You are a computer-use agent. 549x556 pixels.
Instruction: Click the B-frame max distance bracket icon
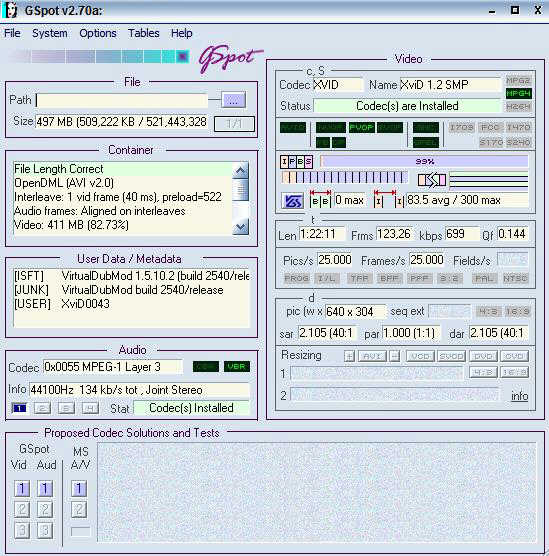[321, 199]
